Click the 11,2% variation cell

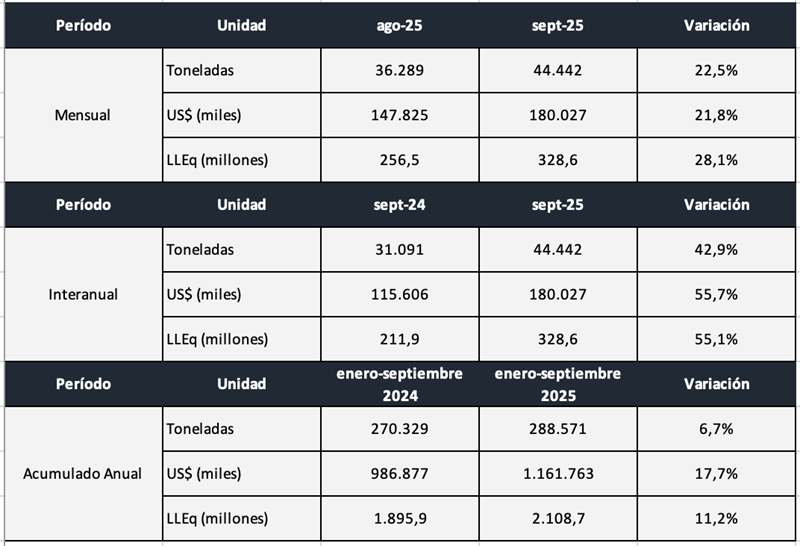point(716,518)
